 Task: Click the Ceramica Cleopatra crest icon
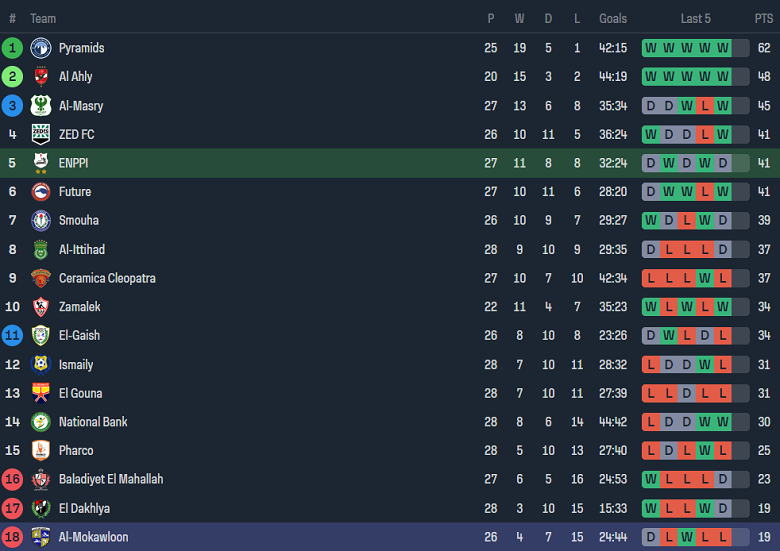point(41,278)
